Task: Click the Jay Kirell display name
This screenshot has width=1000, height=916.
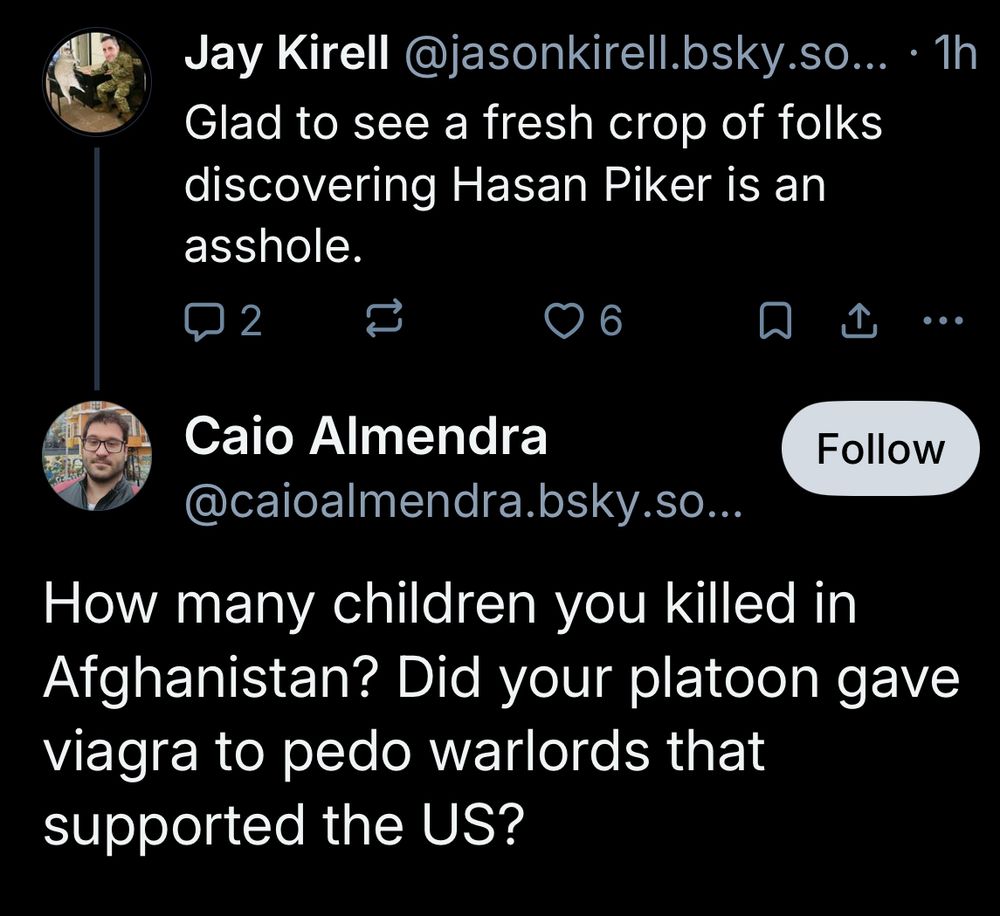Action: click(x=286, y=57)
